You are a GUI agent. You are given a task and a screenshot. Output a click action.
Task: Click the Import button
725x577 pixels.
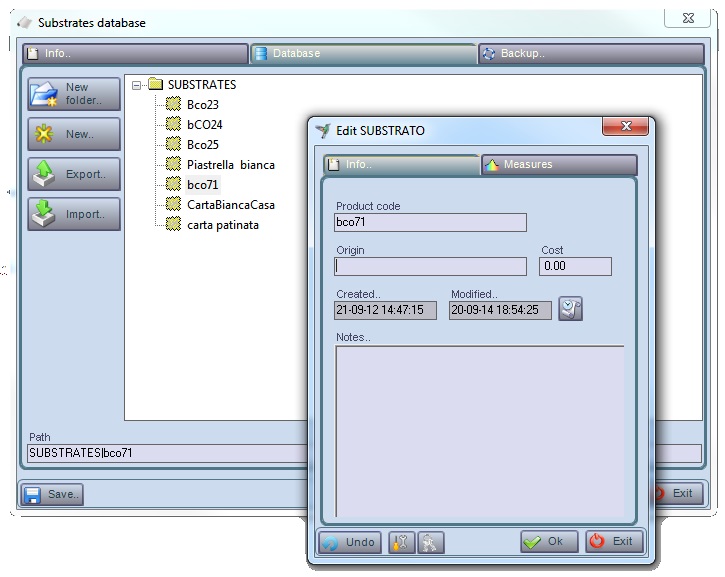[74, 214]
